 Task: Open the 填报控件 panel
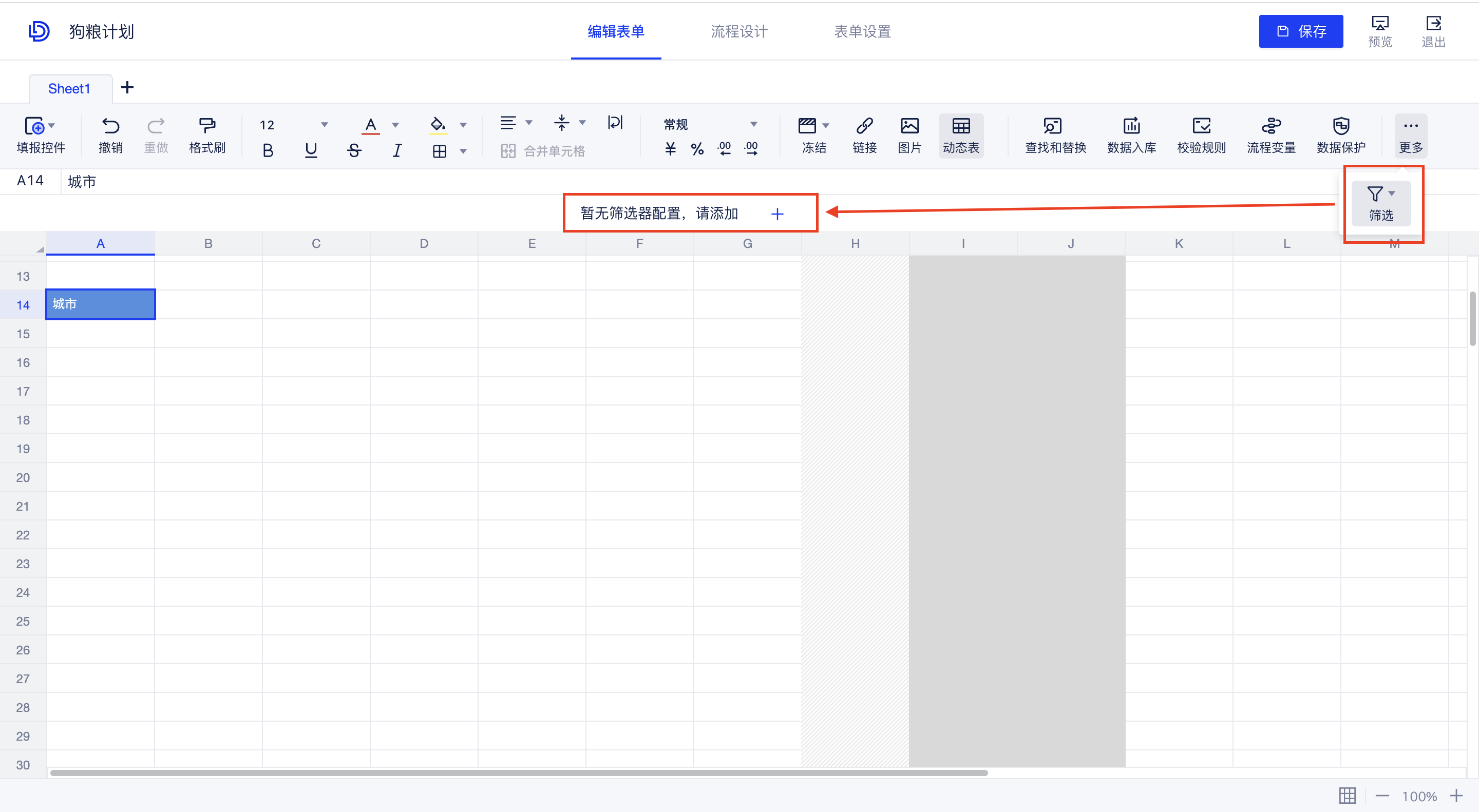coord(41,136)
